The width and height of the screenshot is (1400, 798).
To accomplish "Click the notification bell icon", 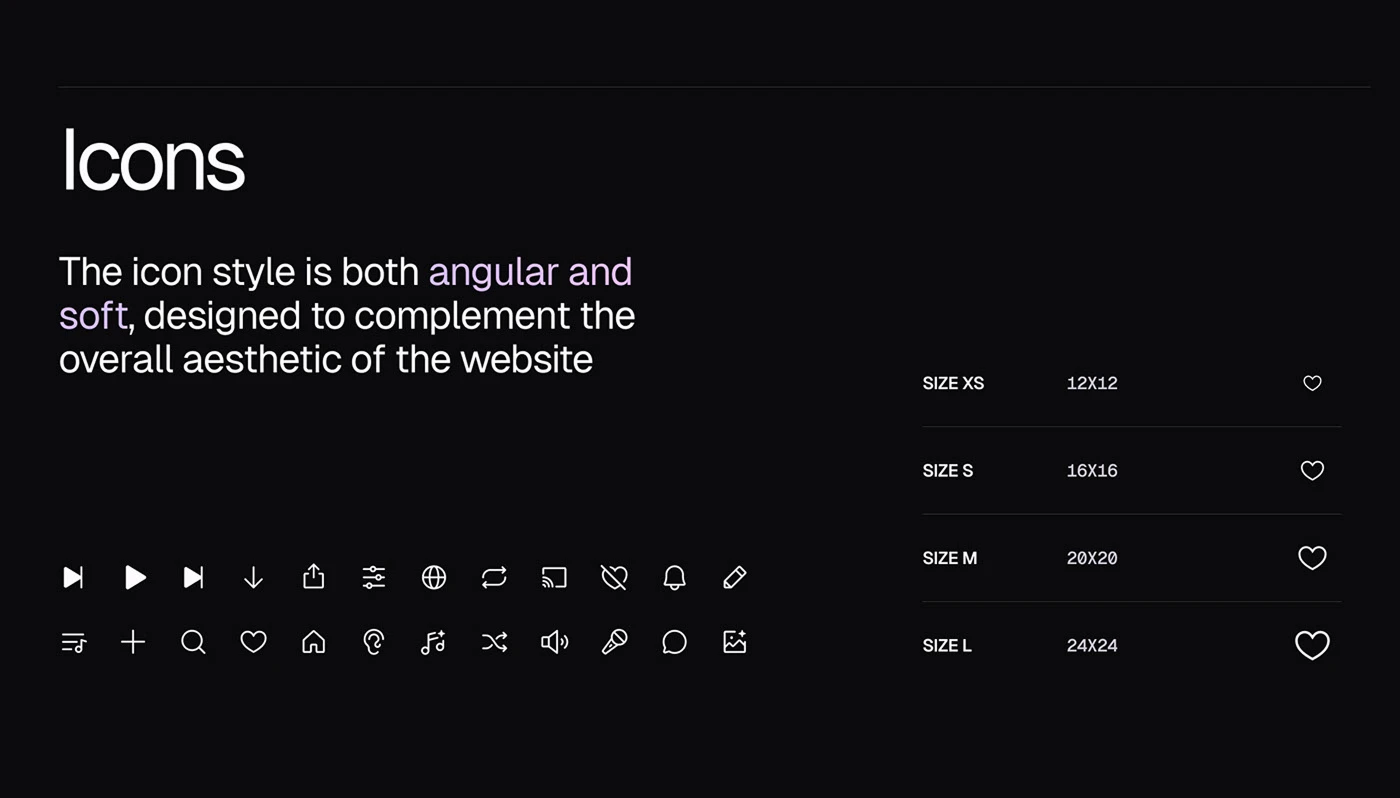I will [x=675, y=577].
